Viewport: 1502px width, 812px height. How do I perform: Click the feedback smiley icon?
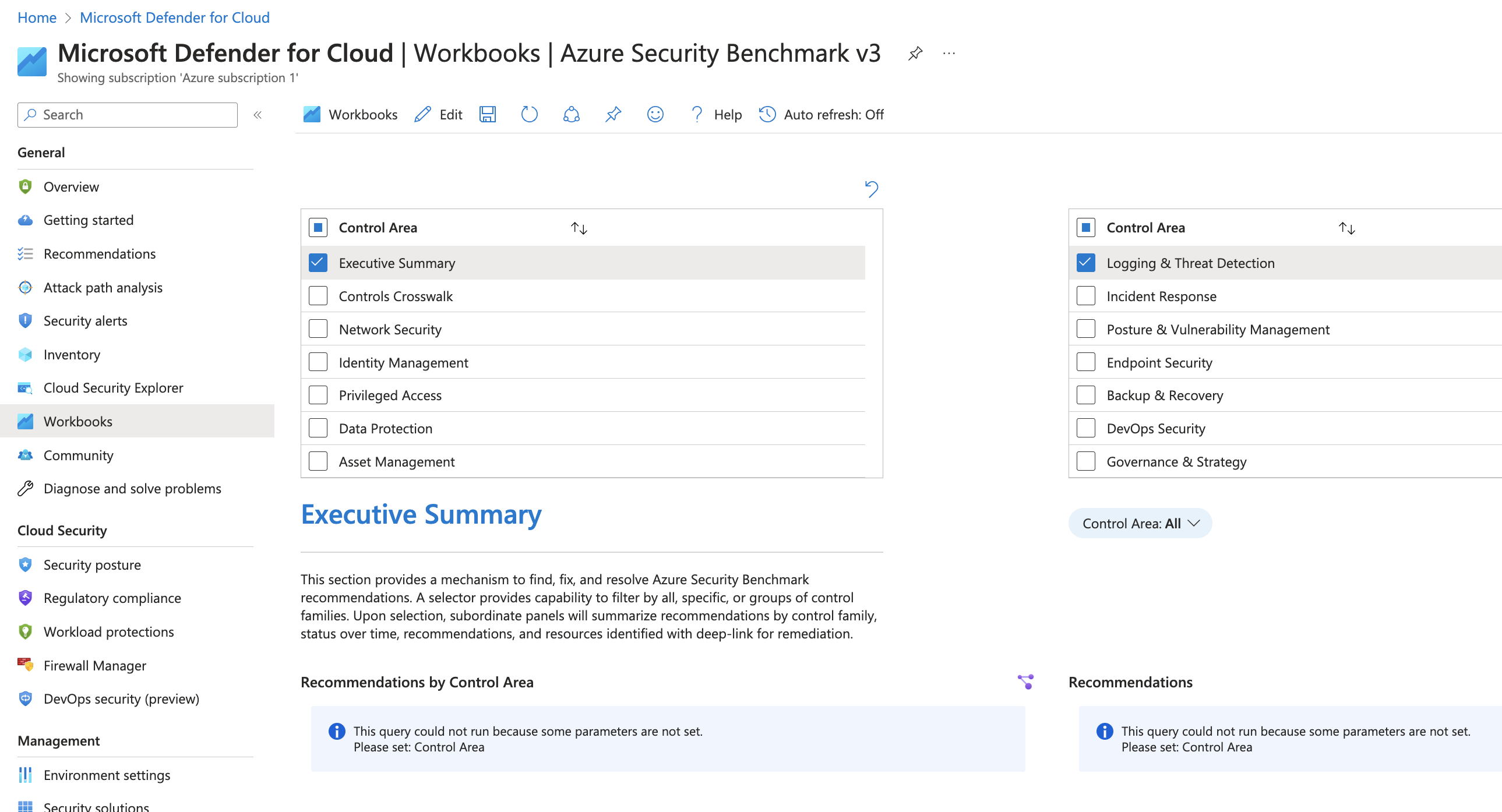655,114
